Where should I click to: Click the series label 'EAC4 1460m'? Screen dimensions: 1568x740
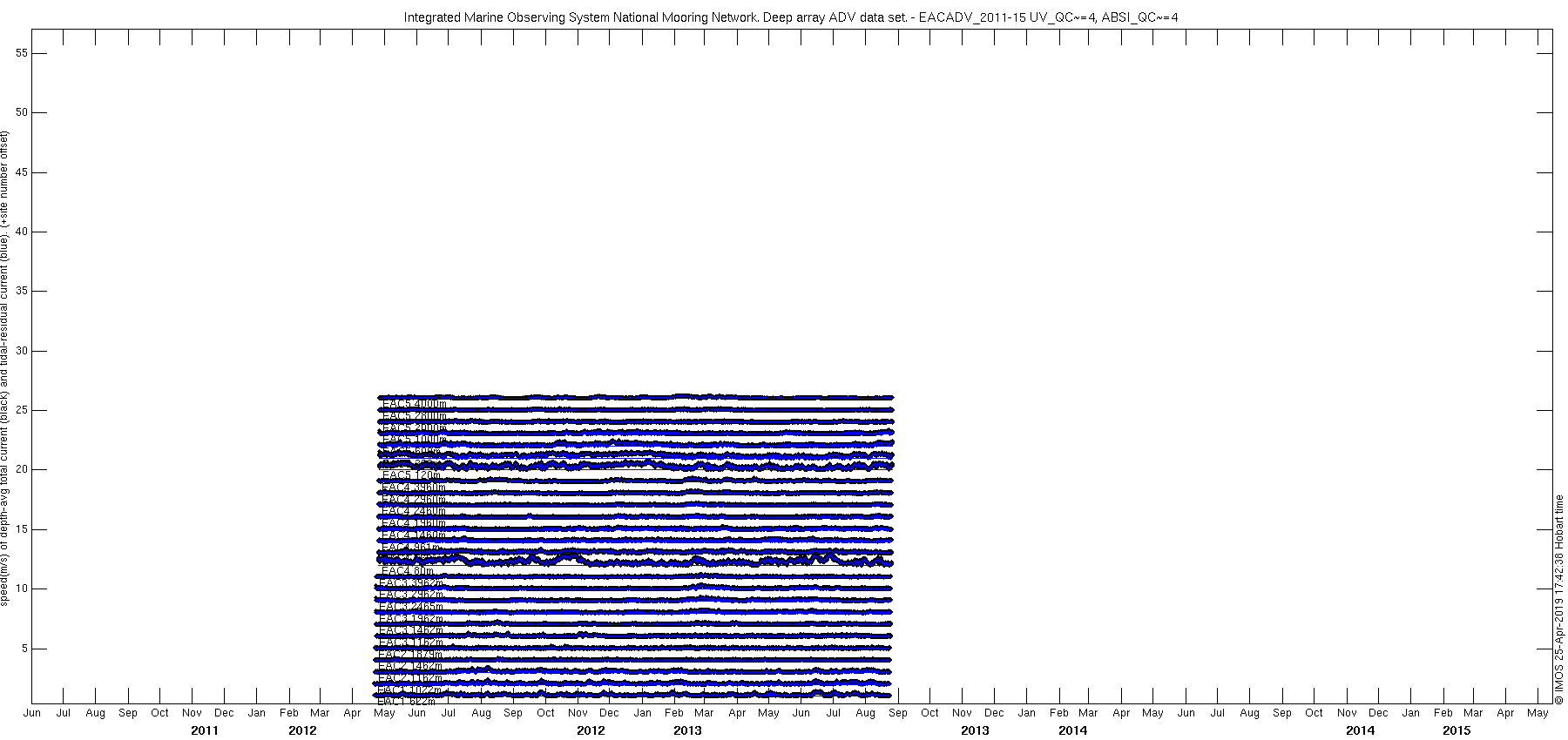(x=414, y=535)
